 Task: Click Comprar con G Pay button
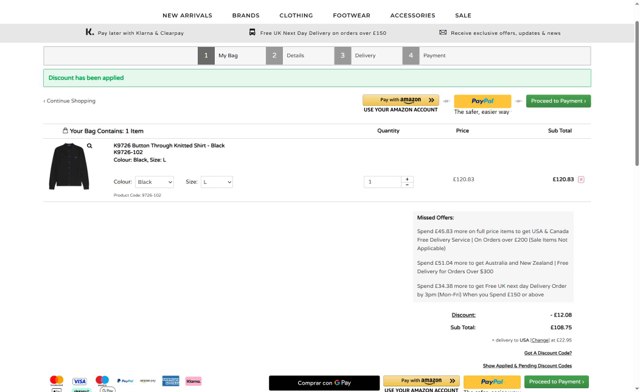(x=324, y=383)
